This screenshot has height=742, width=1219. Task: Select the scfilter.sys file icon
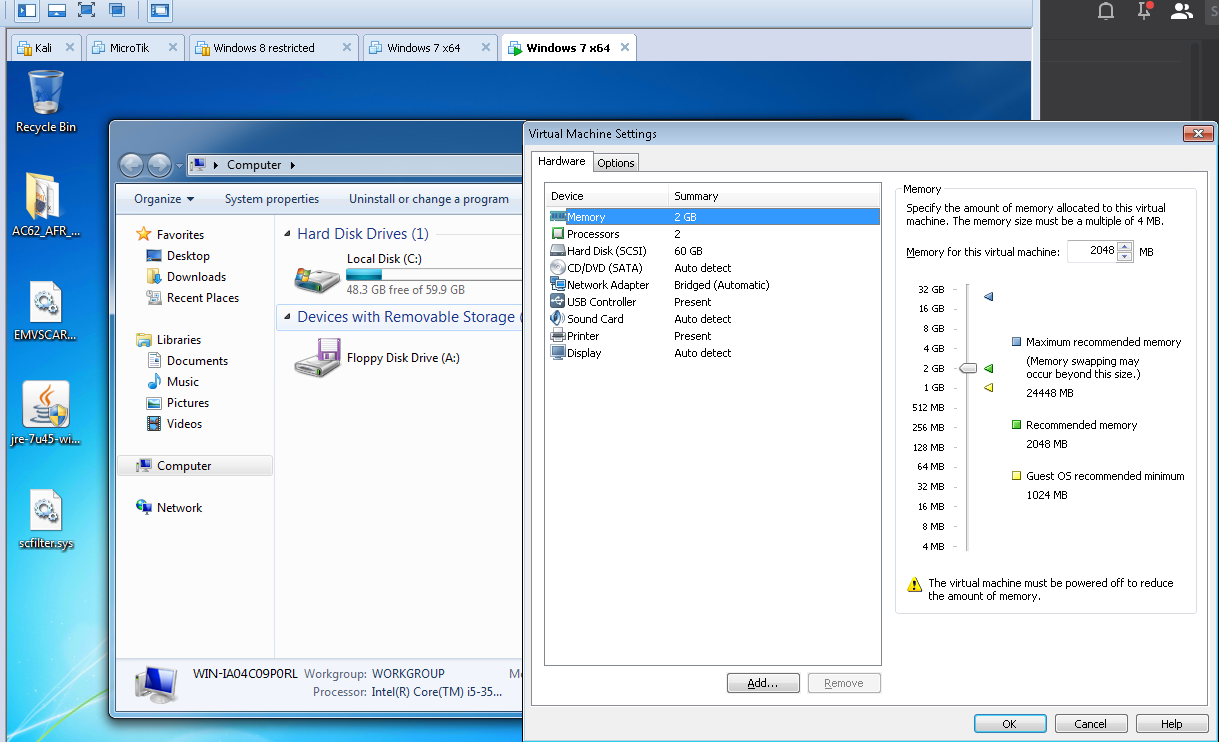tap(46, 520)
